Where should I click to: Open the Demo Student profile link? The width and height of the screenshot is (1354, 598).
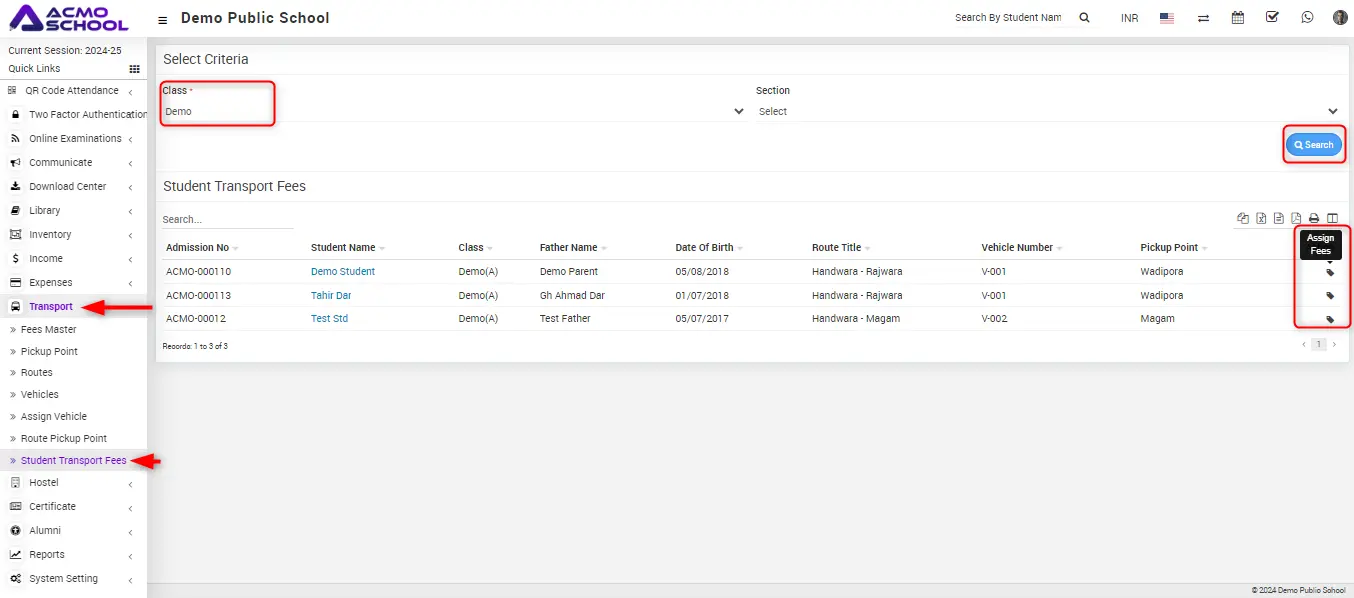click(x=343, y=272)
